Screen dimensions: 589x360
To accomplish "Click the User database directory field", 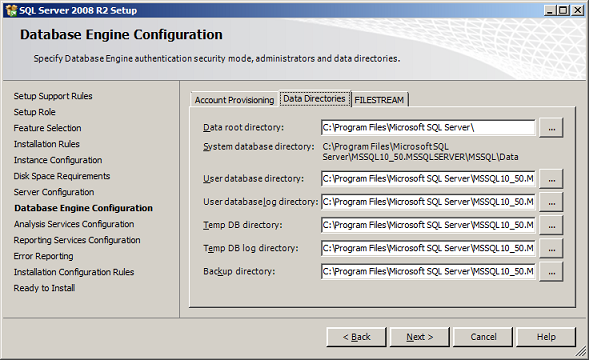I will pos(428,179).
